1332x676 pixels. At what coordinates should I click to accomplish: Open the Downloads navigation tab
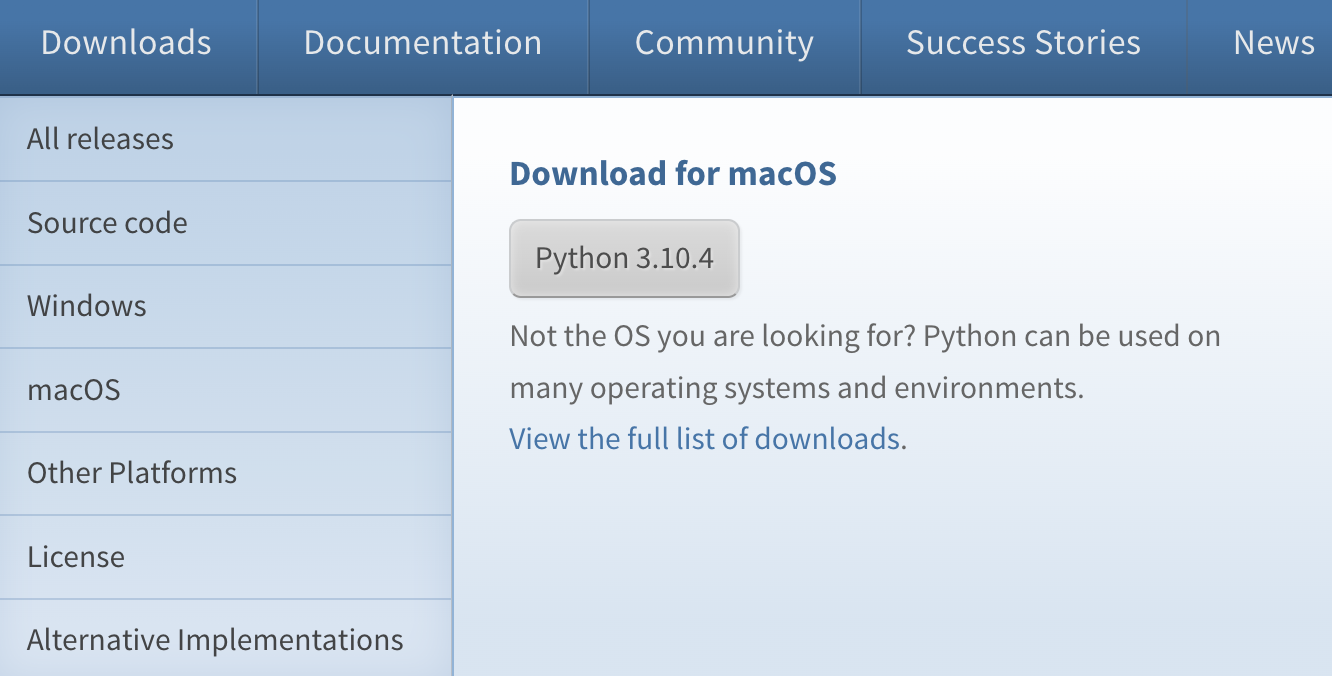click(x=126, y=43)
